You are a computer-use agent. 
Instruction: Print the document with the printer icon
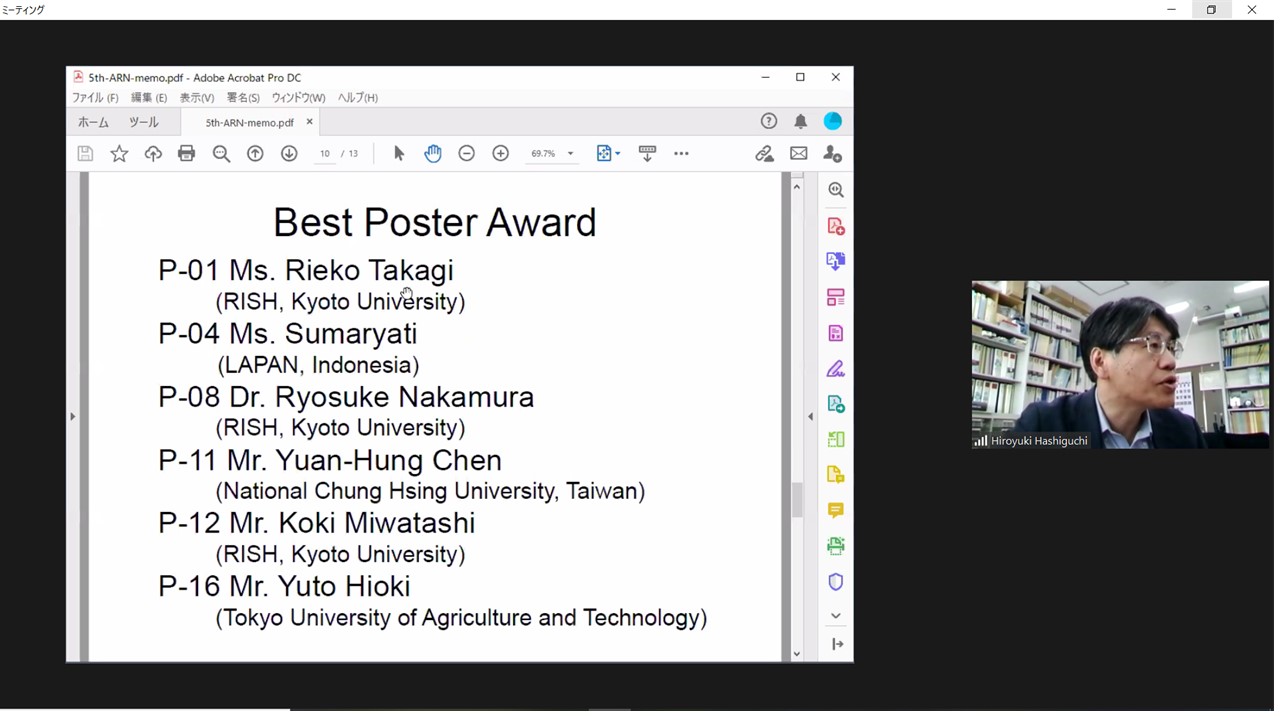pyautogui.click(x=186, y=154)
